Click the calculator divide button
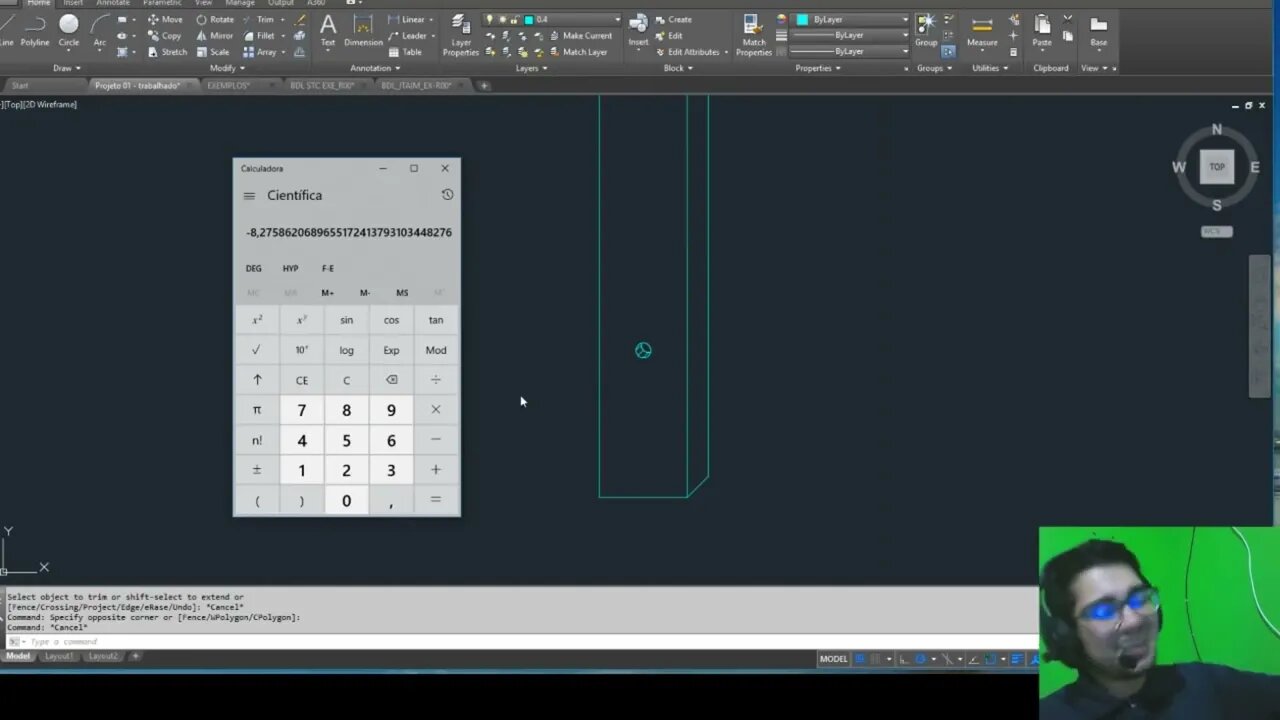 point(435,380)
